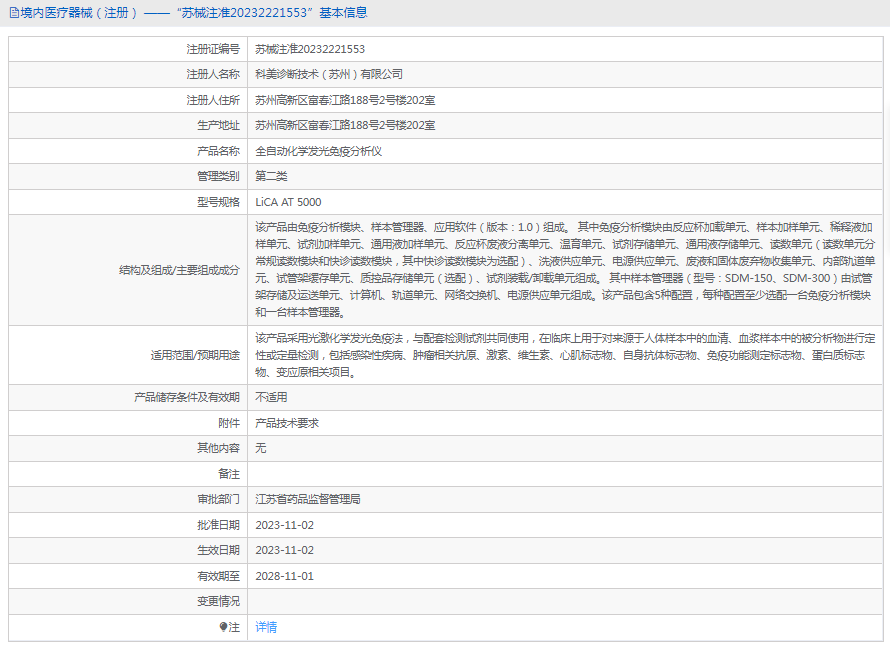Click the registrant name 科美诊断技术（苏州）有限公司
This screenshot has width=890, height=646.
click(x=329, y=74)
